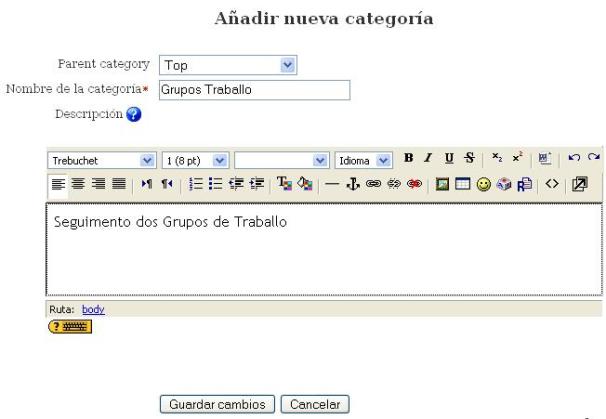Set left-to-right text direction

point(146,184)
